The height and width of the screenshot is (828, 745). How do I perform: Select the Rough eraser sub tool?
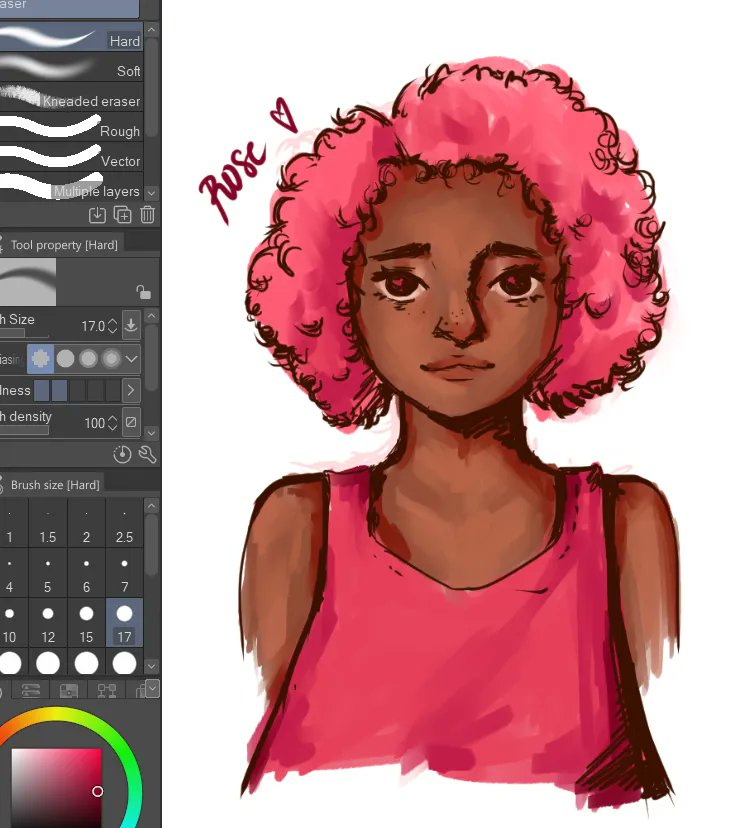tap(71, 127)
